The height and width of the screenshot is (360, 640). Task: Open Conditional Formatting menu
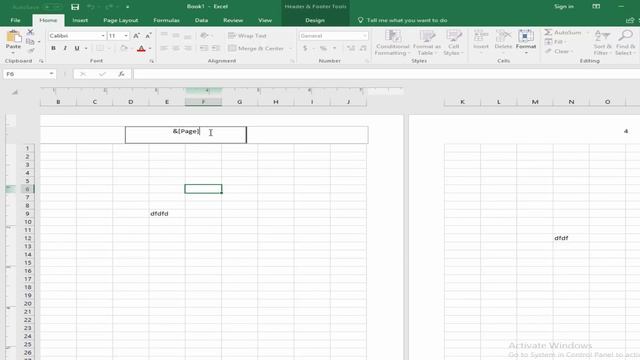[392, 42]
